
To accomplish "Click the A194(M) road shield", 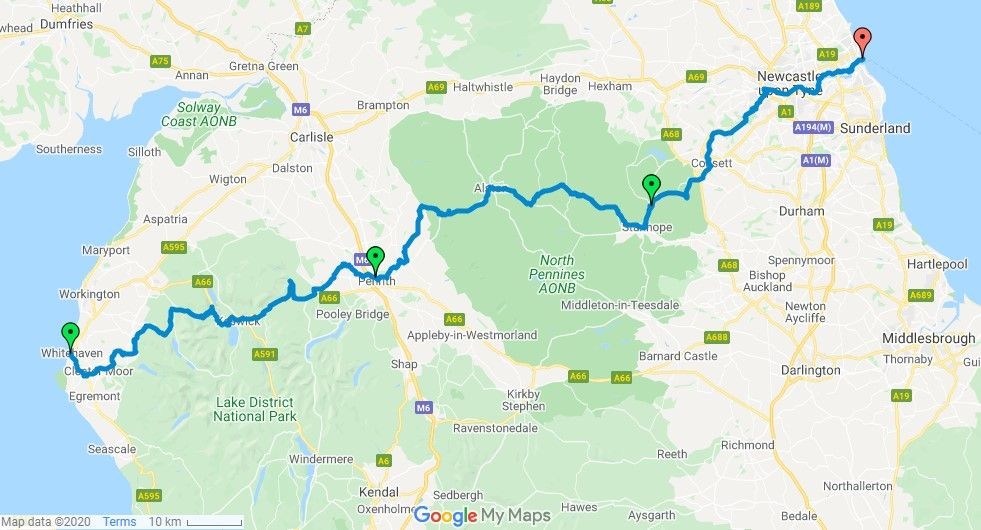I will pos(813,128).
